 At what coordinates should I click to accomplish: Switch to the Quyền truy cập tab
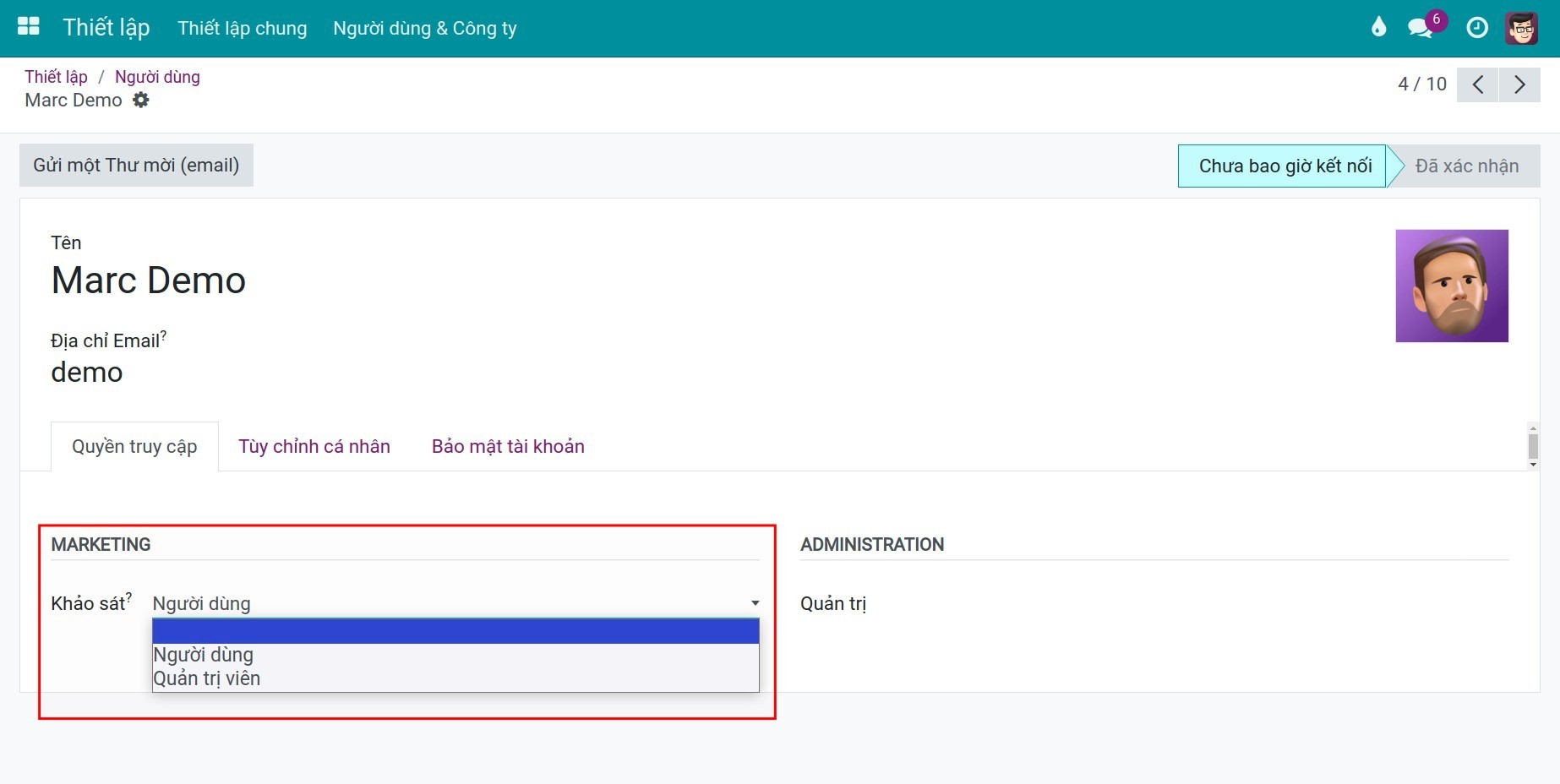tap(134, 446)
